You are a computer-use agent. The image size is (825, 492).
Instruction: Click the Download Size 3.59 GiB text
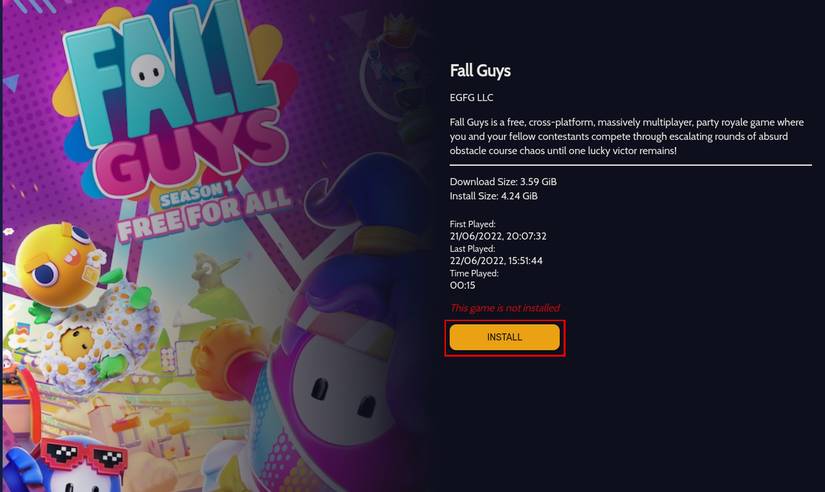(x=503, y=182)
